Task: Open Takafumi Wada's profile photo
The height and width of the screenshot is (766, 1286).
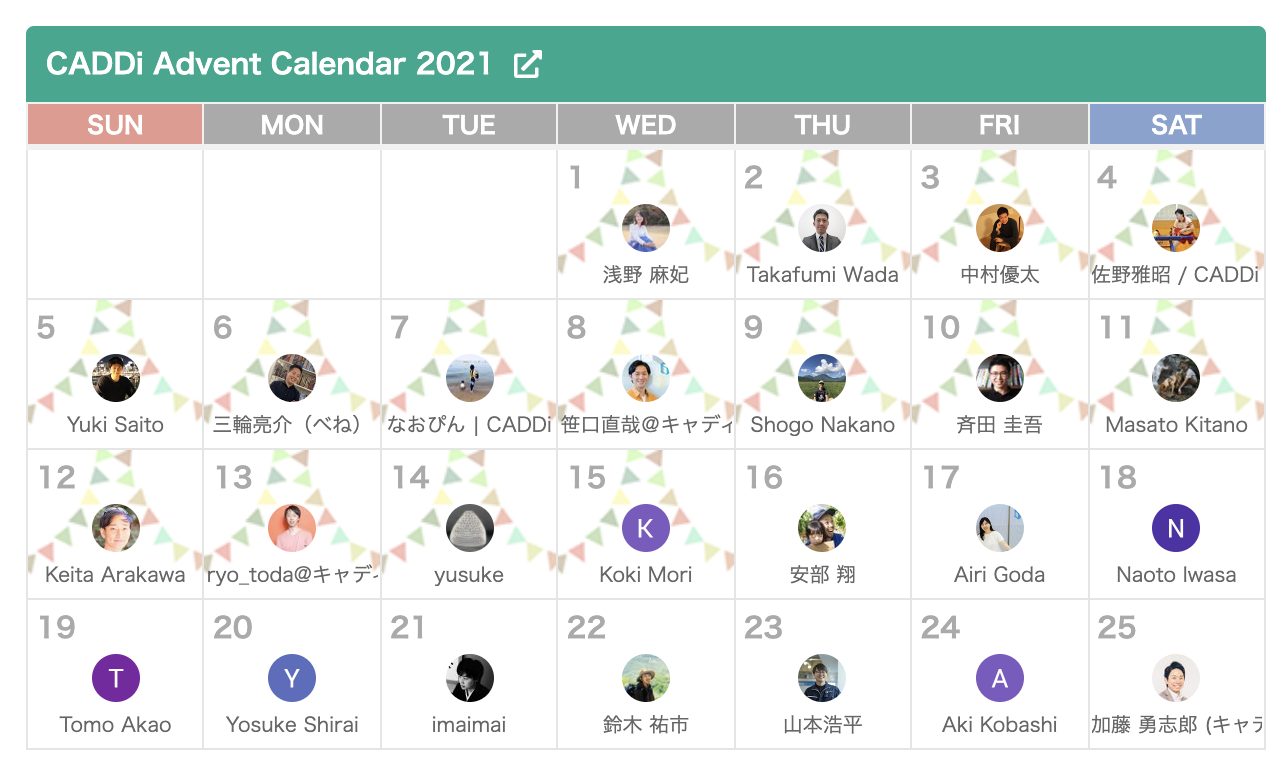Action: 822,228
